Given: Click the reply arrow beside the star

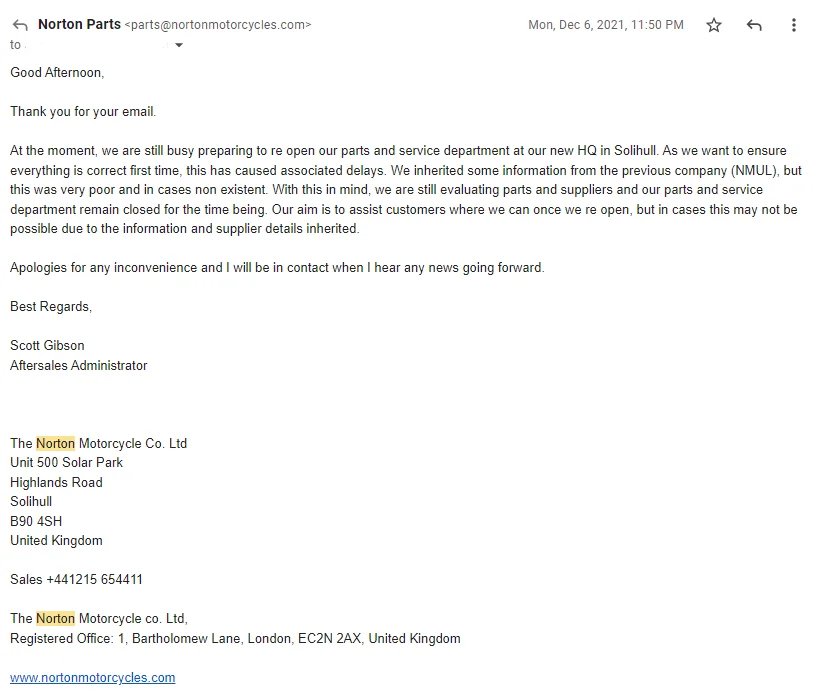Looking at the screenshot, I should pos(754,25).
